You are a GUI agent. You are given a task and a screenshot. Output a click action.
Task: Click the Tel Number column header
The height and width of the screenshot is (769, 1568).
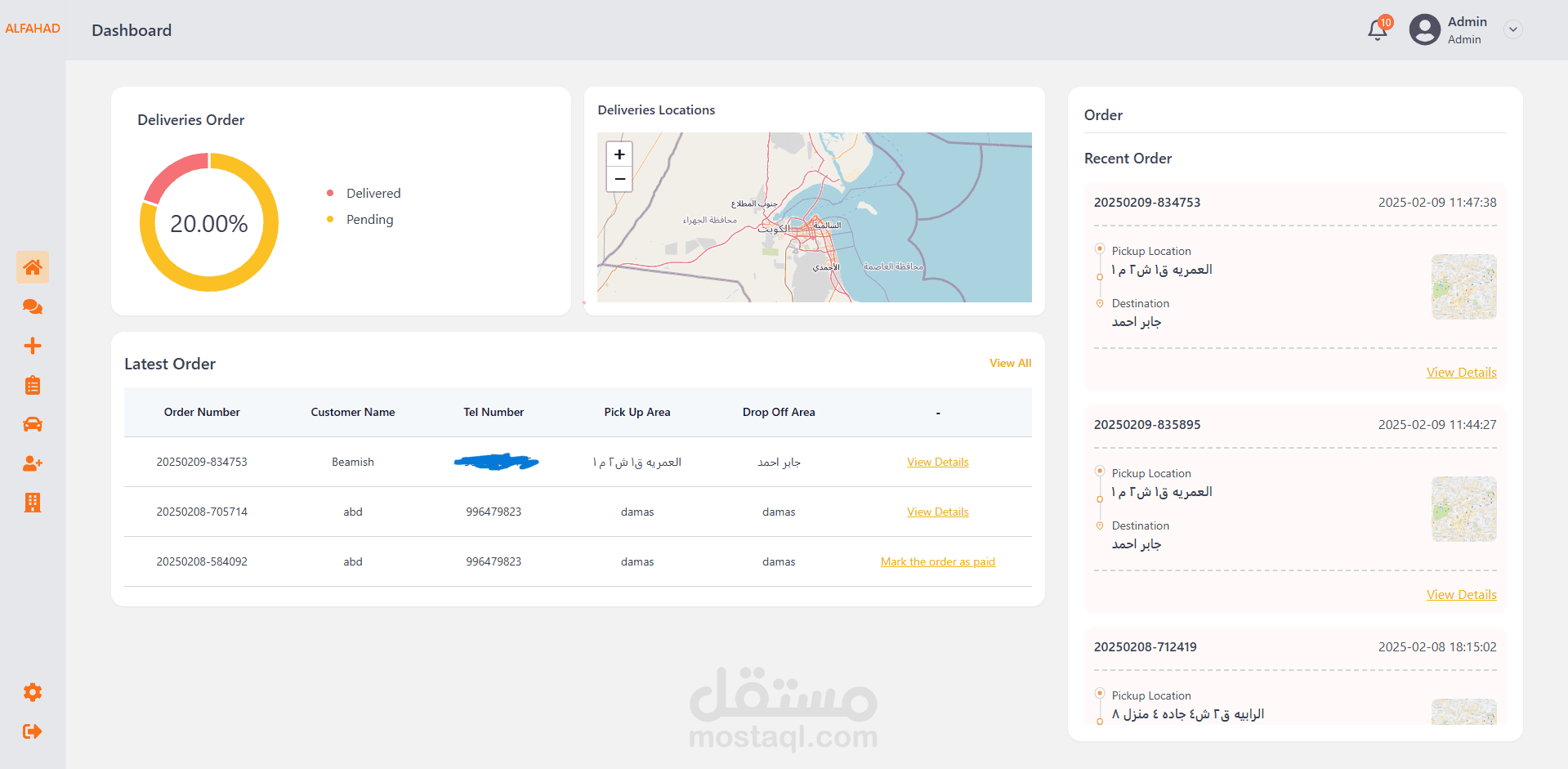(494, 412)
